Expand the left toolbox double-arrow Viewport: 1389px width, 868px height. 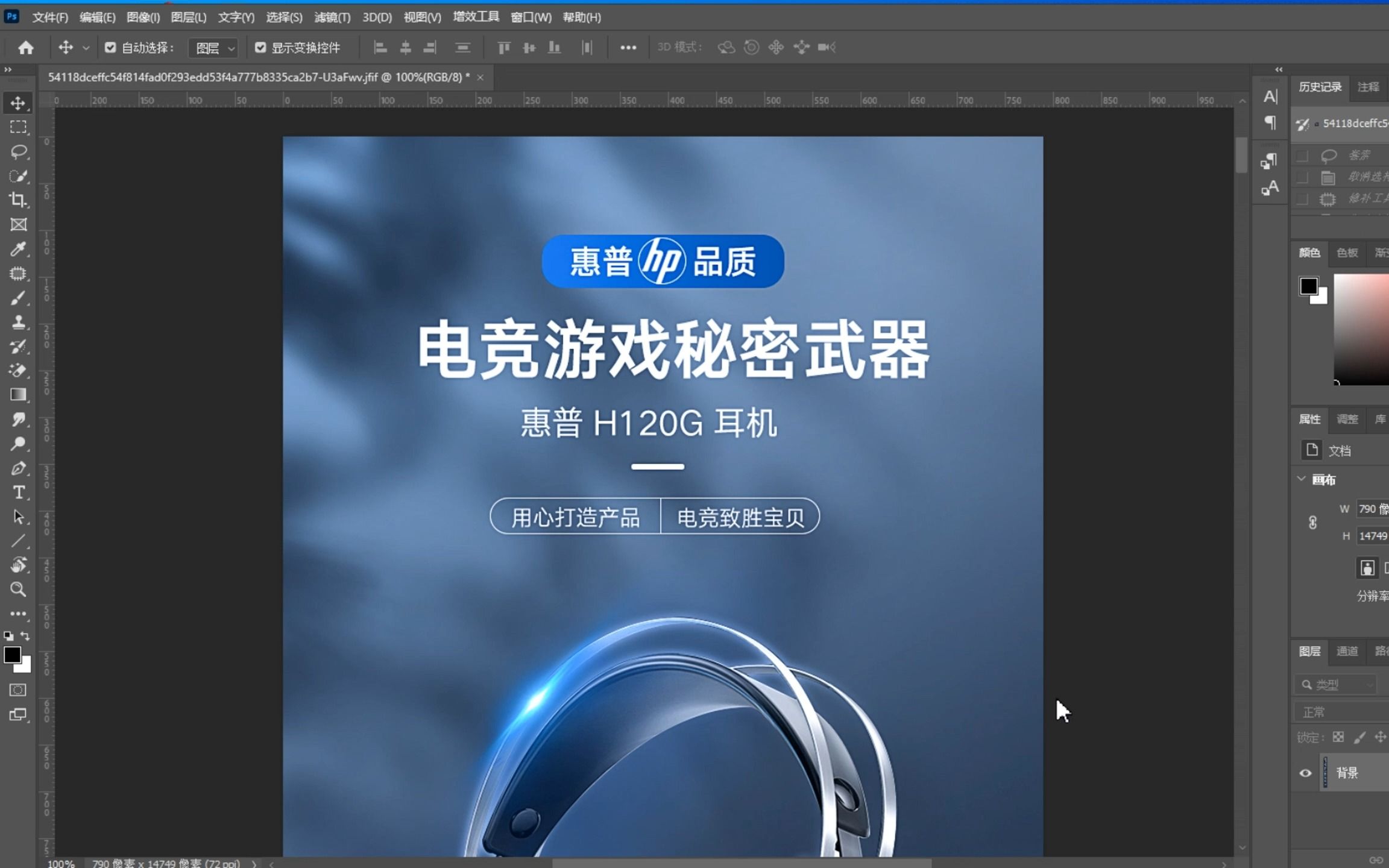pyautogui.click(x=8, y=70)
